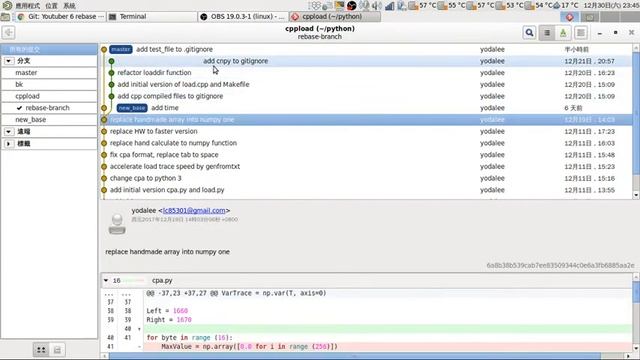Click the checkmark beside rebase-branch
Screen dimensions: 640x360
(19, 108)
